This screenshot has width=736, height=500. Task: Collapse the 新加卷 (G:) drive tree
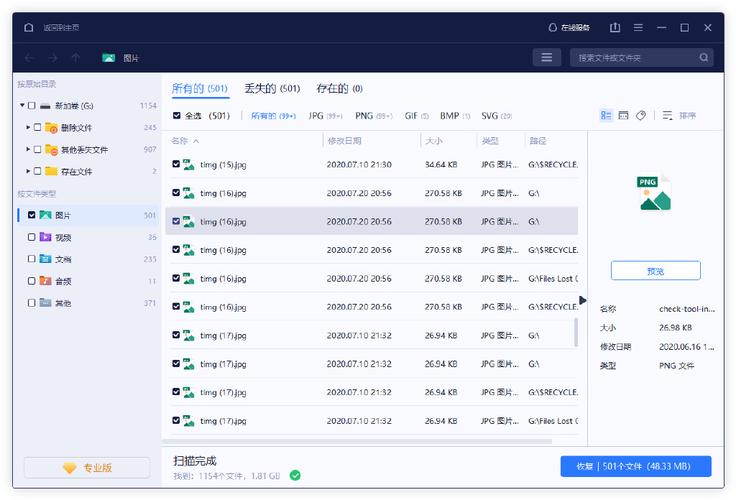click(22, 106)
